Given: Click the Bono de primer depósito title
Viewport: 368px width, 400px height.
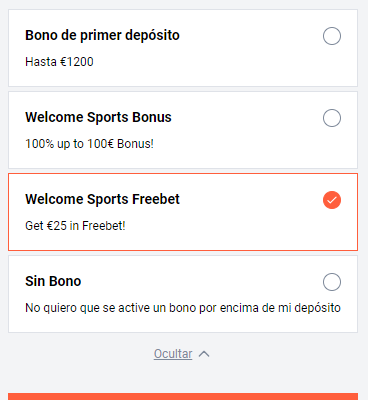Looking at the screenshot, I should click(x=102, y=35).
